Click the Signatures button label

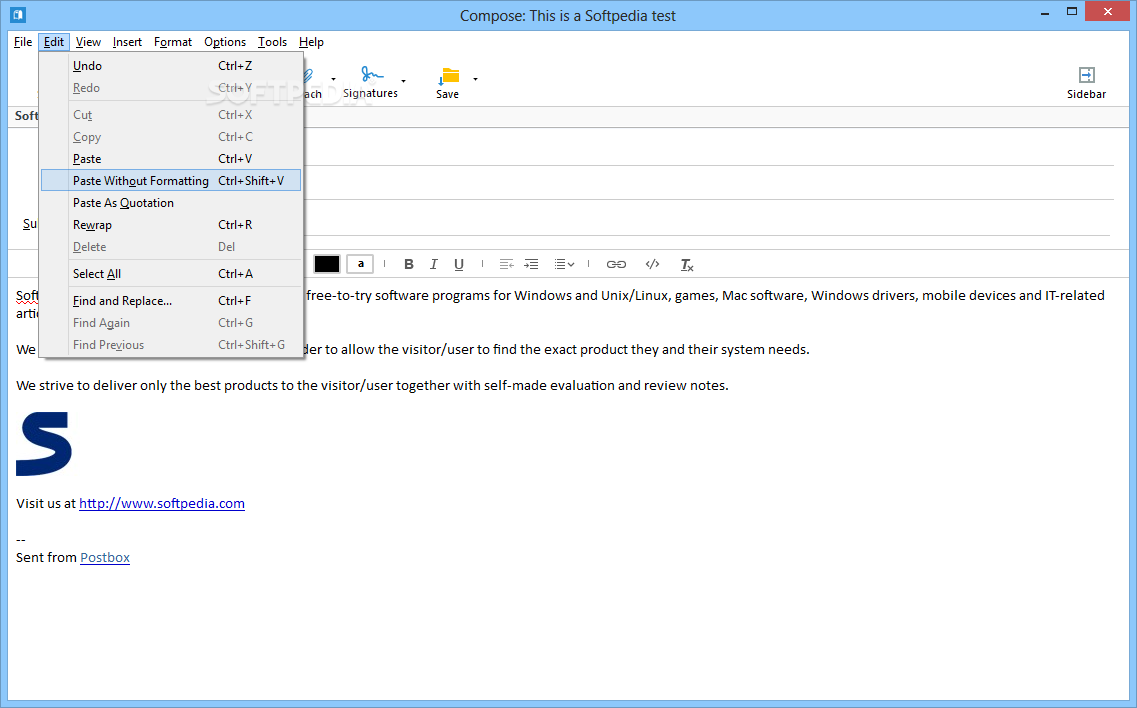pos(371,94)
